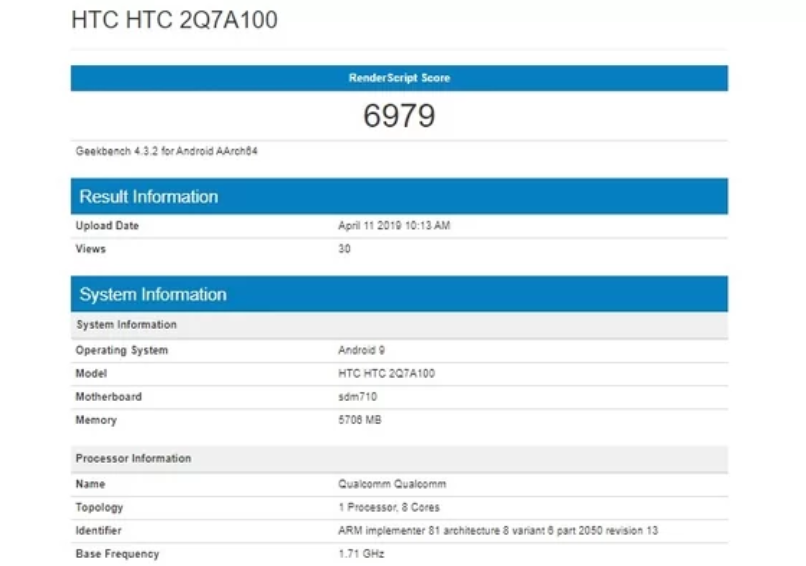Select the Android 9 value
The height and width of the screenshot is (566, 806).
point(361,351)
